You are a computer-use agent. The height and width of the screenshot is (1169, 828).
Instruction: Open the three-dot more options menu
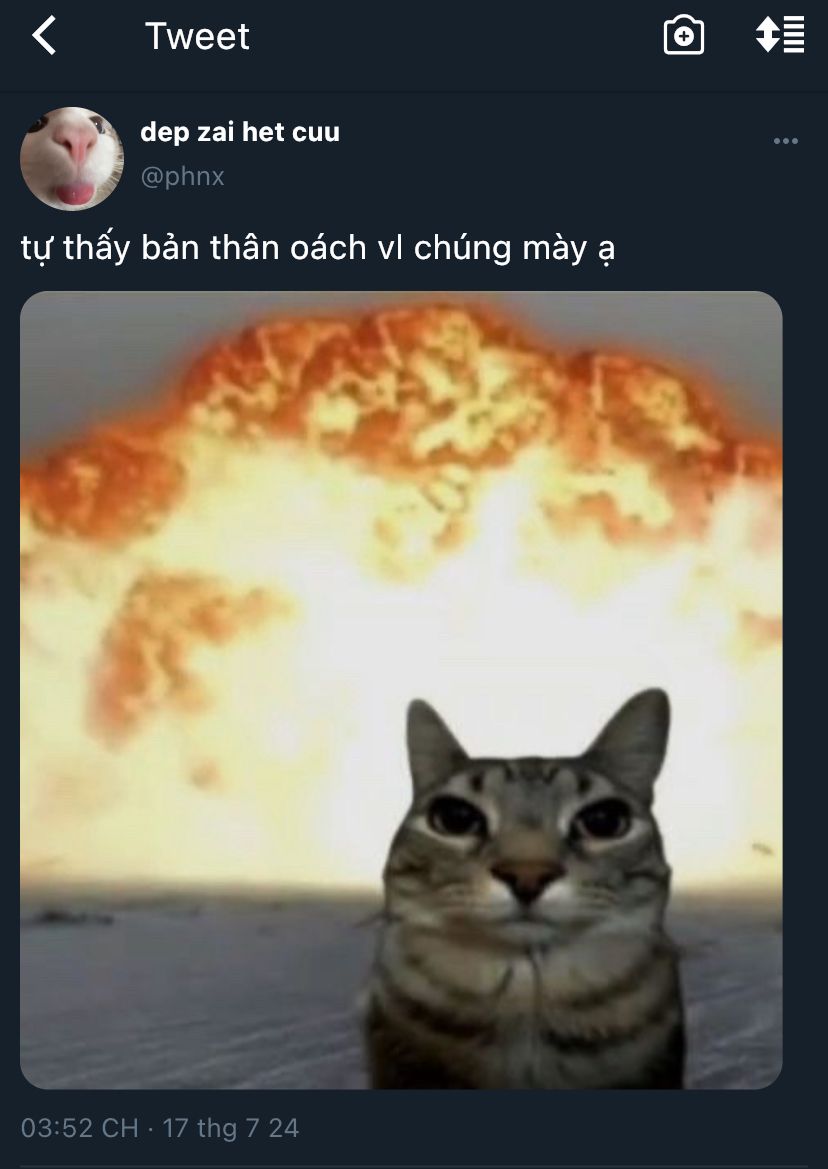786,141
